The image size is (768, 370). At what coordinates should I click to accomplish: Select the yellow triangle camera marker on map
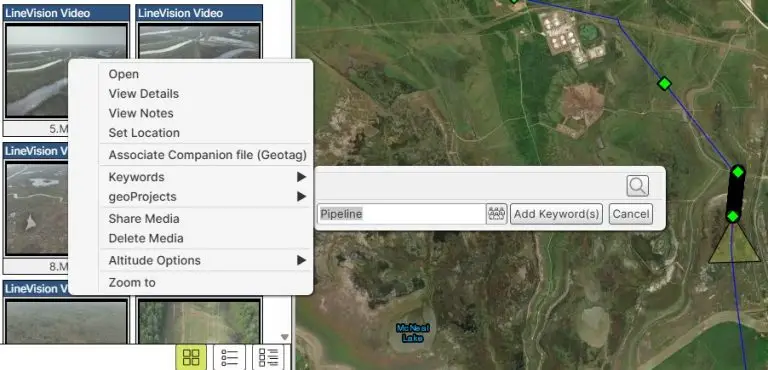coord(734,244)
